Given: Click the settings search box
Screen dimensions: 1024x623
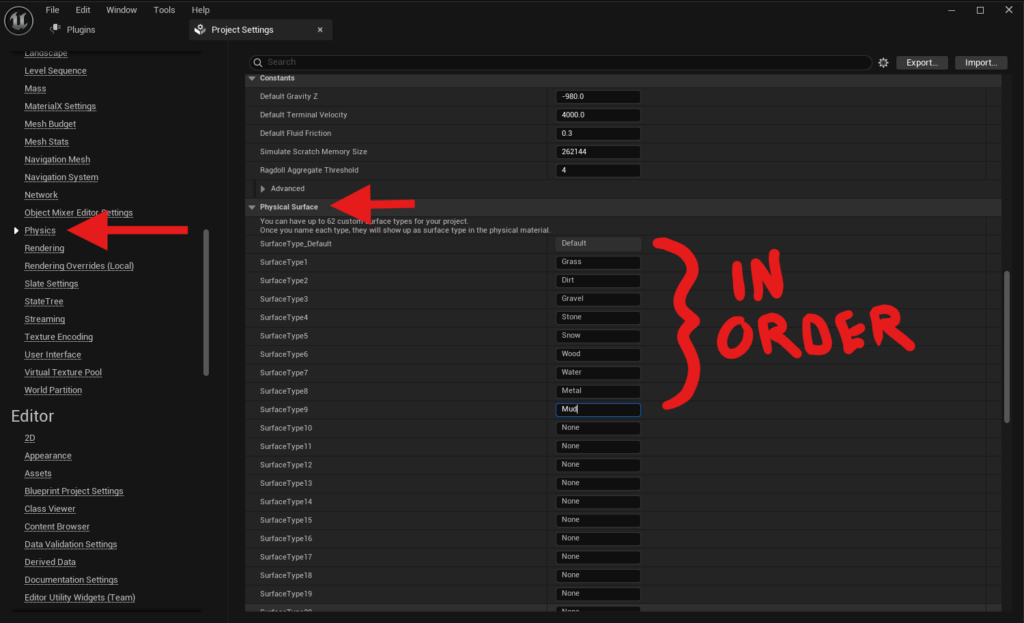Looking at the screenshot, I should [560, 62].
